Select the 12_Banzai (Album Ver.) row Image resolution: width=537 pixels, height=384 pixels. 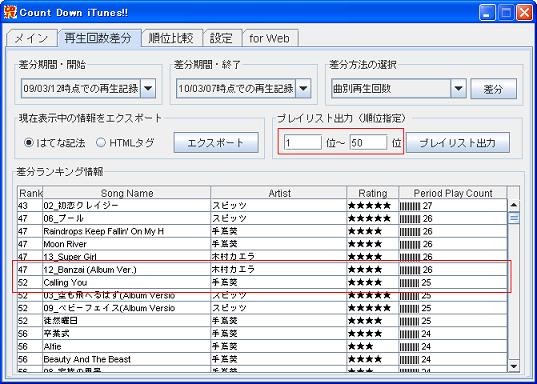click(262, 270)
